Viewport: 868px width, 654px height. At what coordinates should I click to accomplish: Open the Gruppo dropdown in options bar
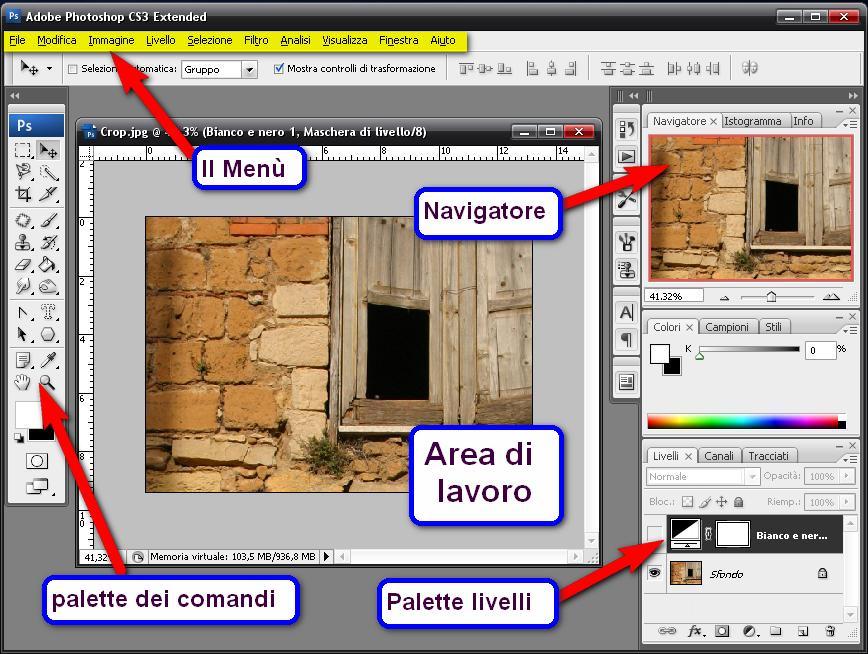pyautogui.click(x=249, y=69)
